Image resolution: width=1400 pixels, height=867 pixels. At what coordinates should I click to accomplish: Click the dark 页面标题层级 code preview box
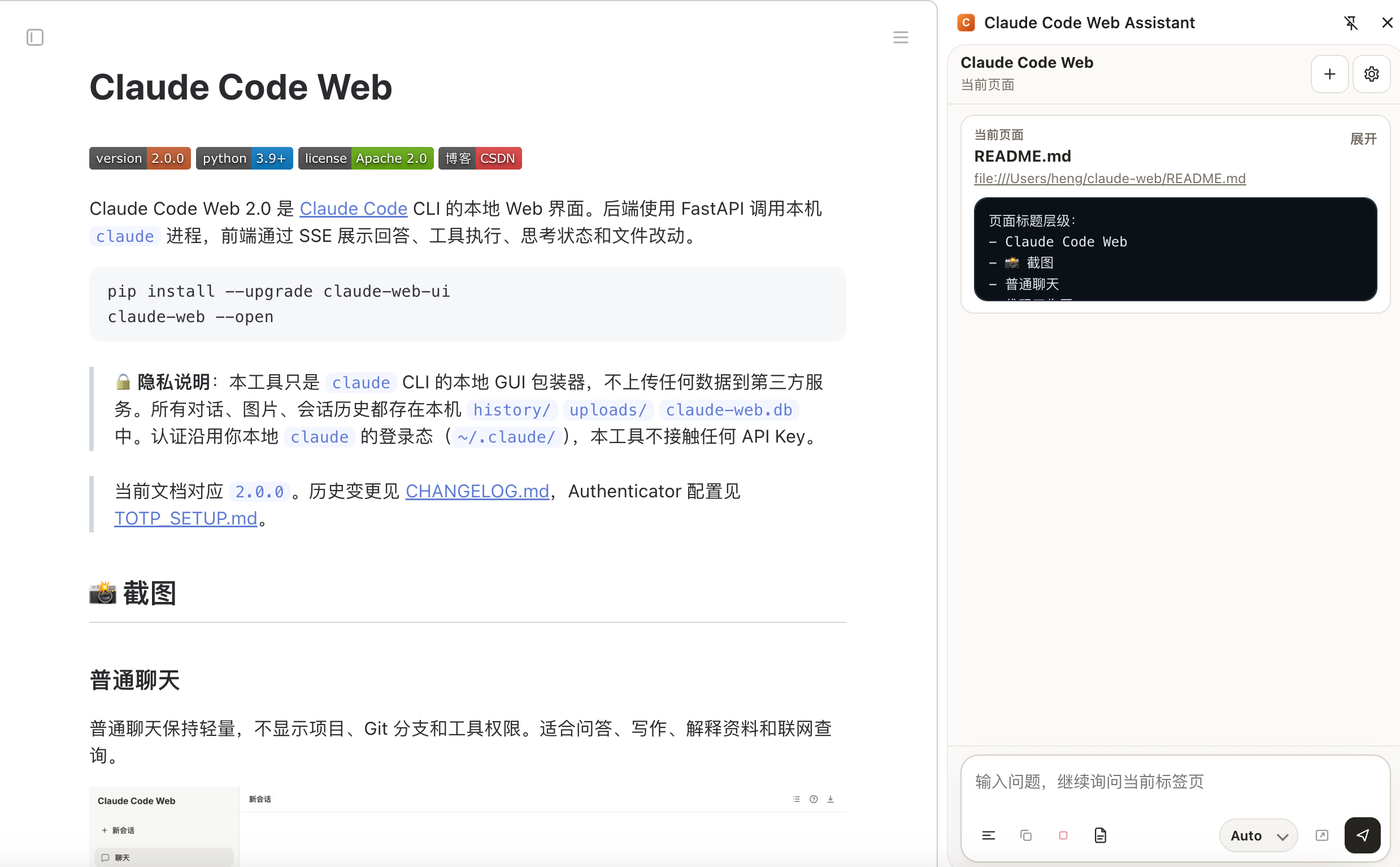(1175, 249)
